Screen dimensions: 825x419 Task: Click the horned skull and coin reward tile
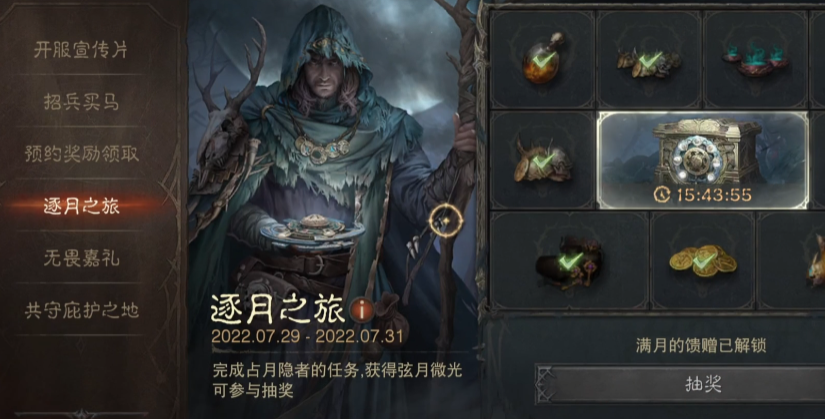point(542,160)
